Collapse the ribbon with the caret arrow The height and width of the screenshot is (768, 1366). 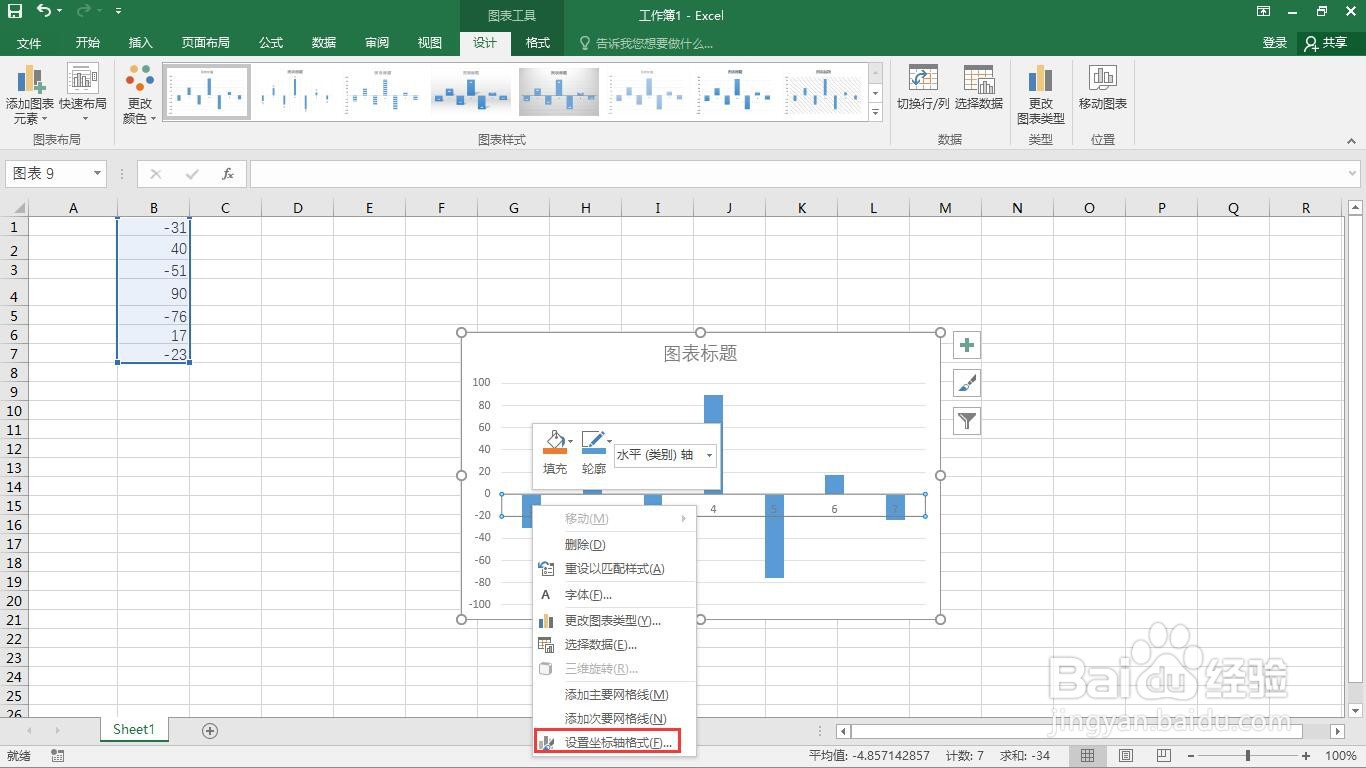(x=1353, y=141)
